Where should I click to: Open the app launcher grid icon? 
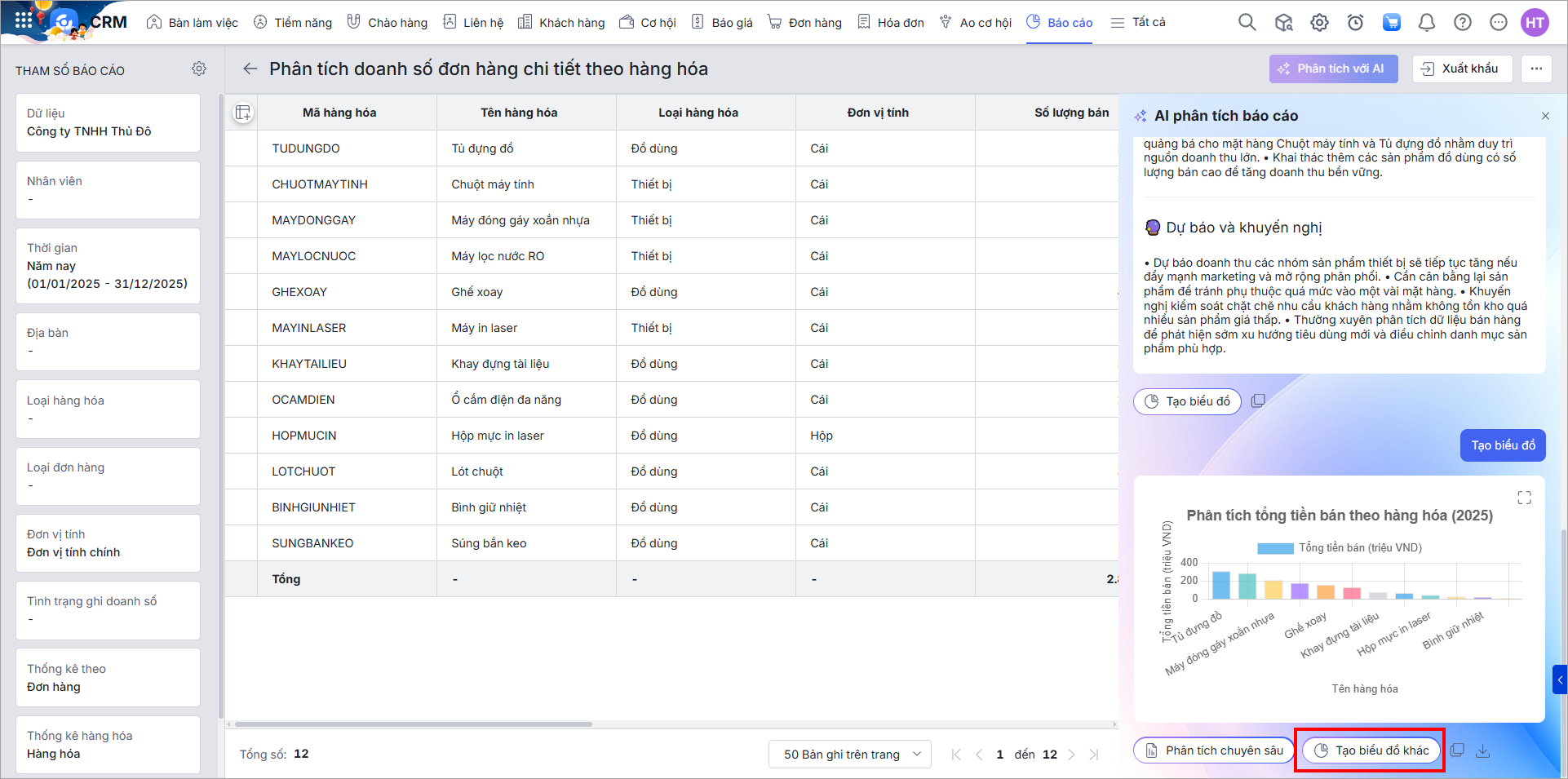click(24, 20)
